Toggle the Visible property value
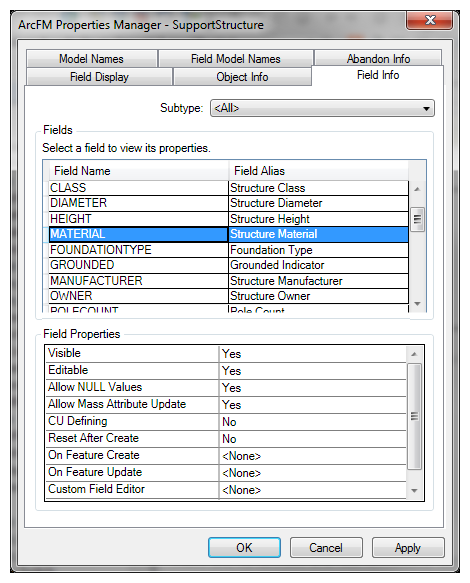 pos(312,354)
